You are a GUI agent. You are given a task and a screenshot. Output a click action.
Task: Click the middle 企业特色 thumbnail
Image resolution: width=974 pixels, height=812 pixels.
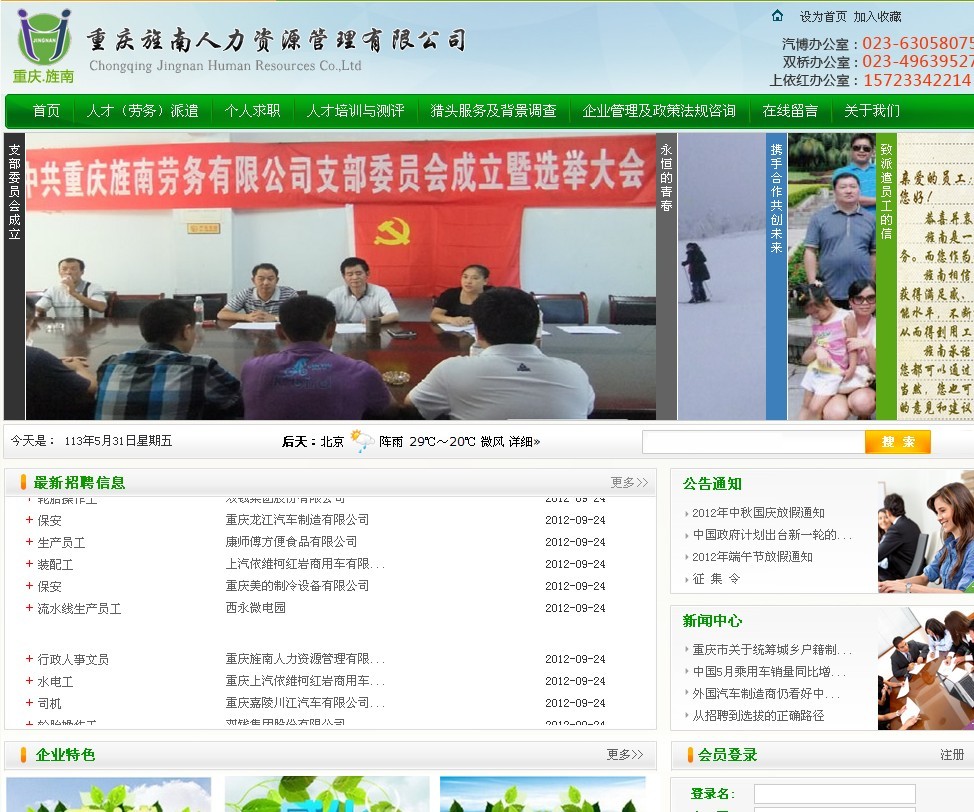[x=327, y=794]
